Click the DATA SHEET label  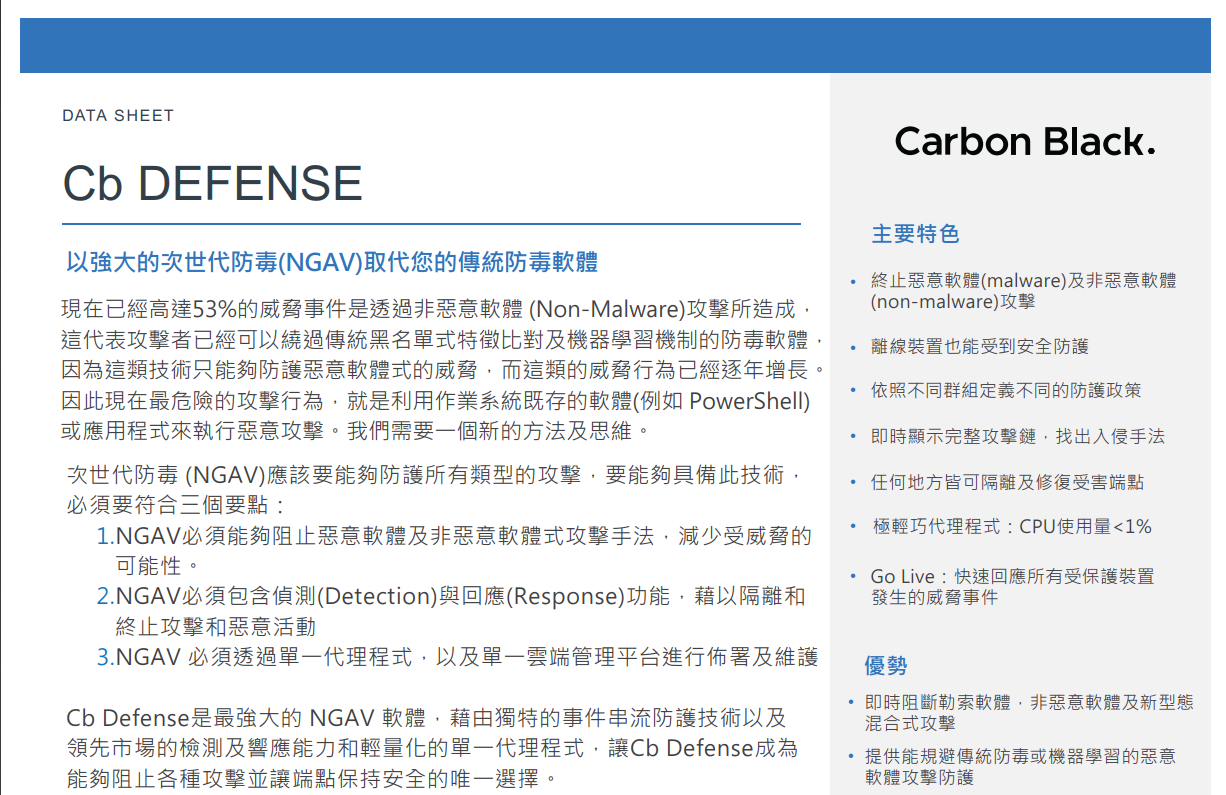(118, 116)
